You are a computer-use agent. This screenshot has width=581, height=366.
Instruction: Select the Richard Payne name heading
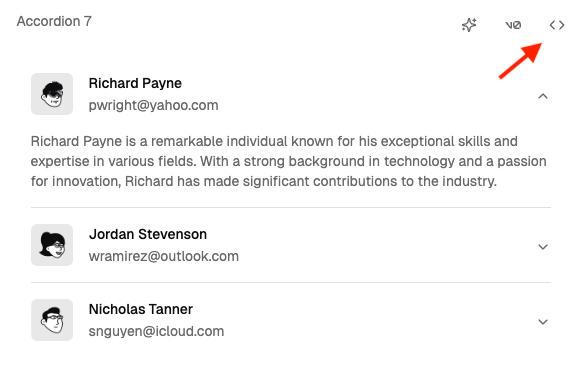click(x=135, y=83)
